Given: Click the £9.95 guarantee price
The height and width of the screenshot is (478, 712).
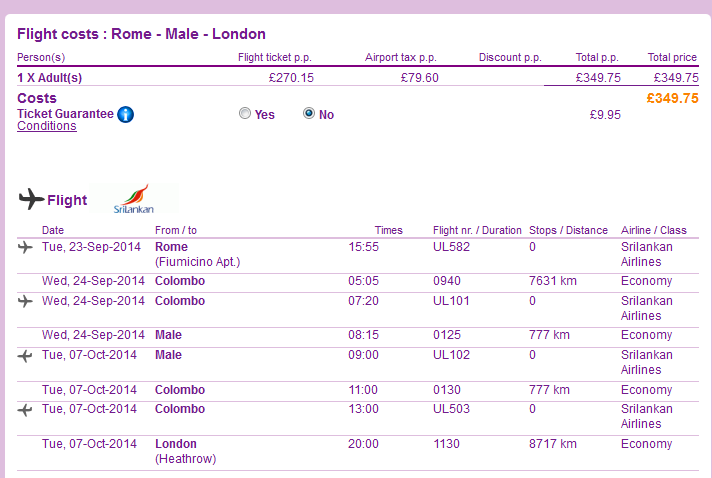Looking at the screenshot, I should click(605, 115).
